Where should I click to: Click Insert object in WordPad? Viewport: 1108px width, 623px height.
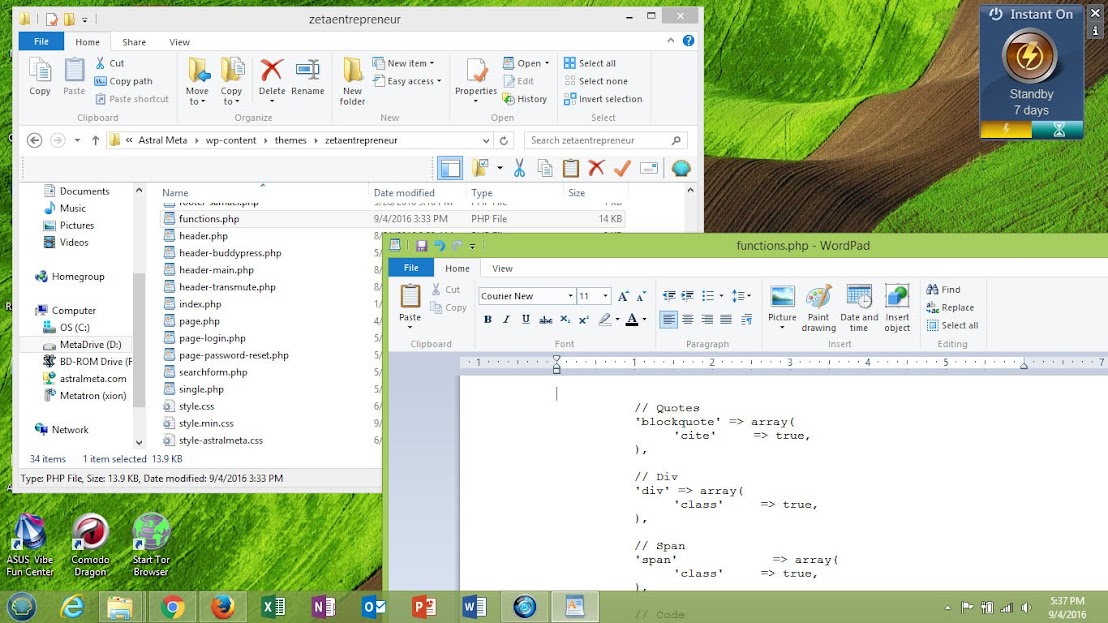897,307
